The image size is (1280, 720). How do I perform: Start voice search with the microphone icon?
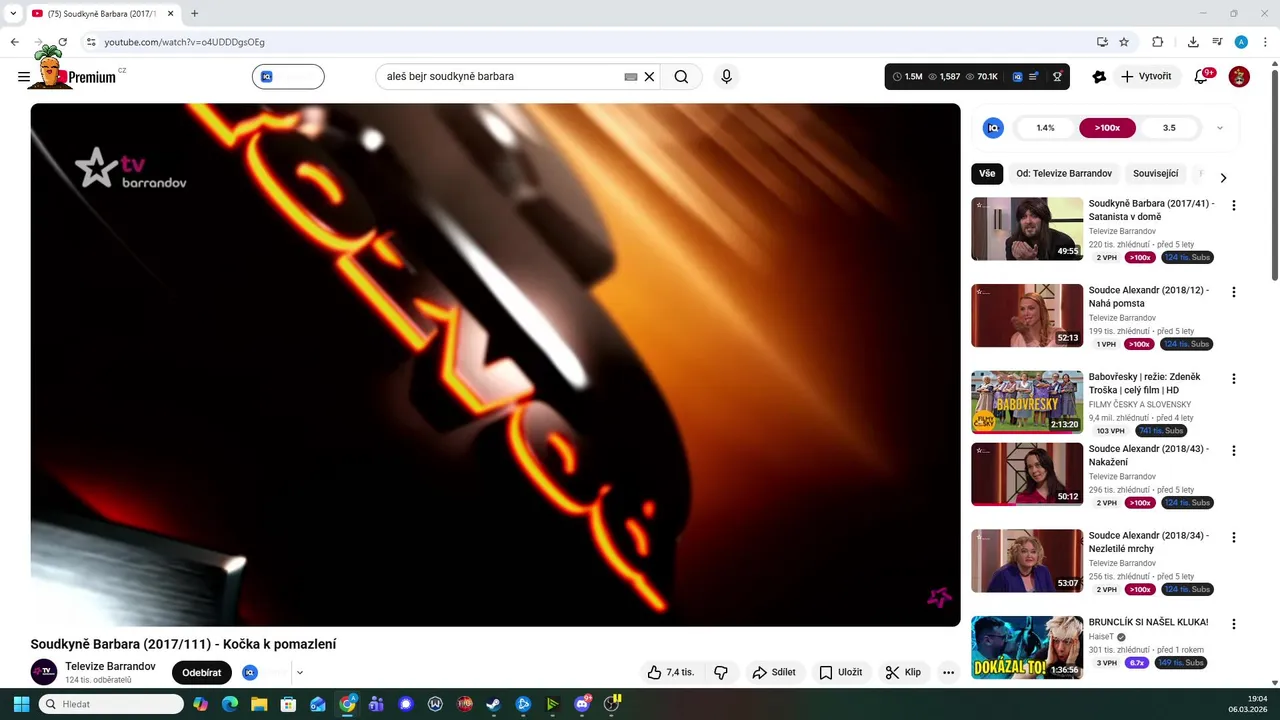pyautogui.click(x=726, y=77)
